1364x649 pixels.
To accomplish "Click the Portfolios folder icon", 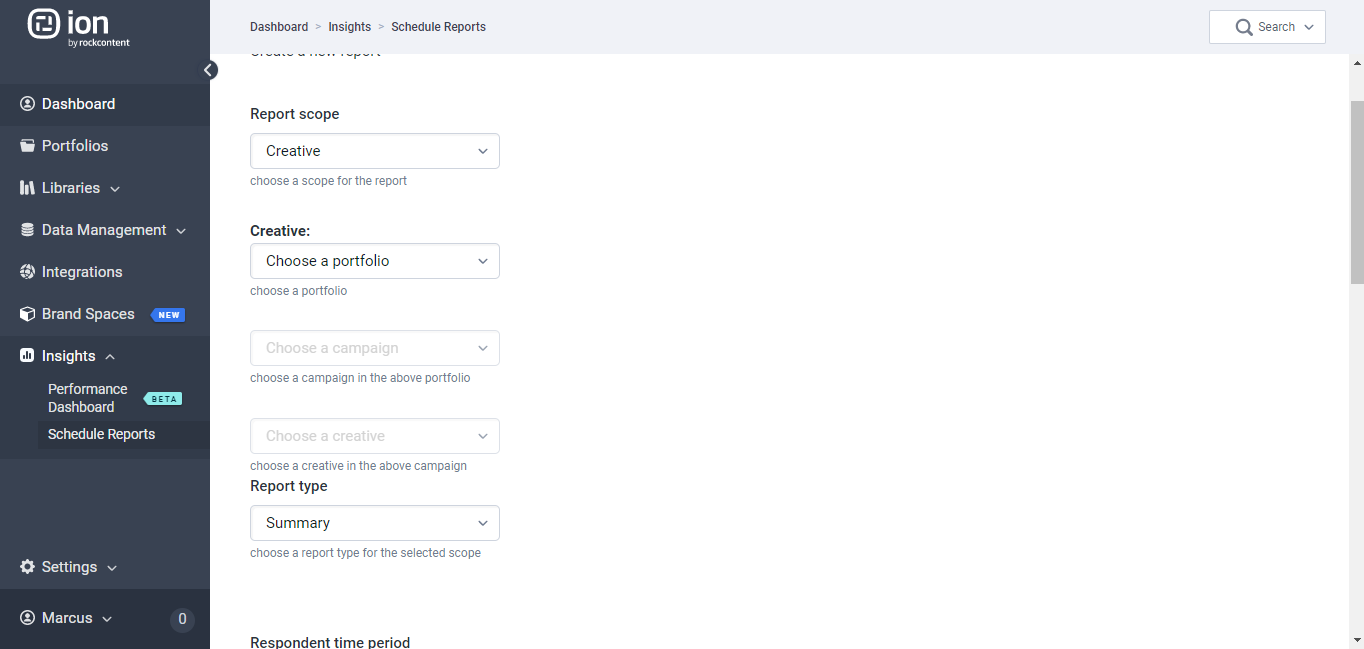I will point(27,146).
